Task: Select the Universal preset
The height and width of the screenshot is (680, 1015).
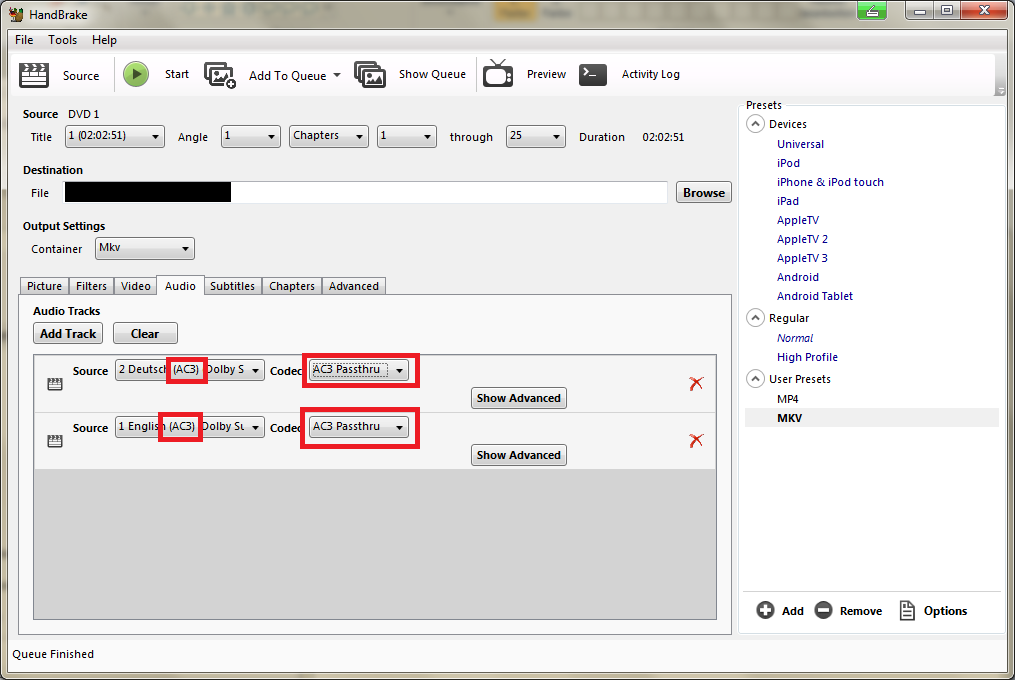Action: click(800, 144)
